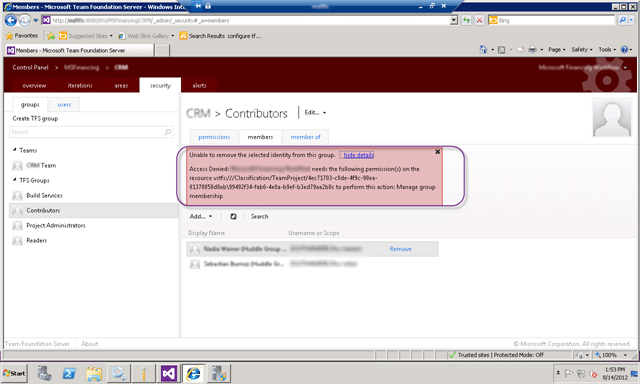The height and width of the screenshot is (384, 640).
Task: Click the browser Back arrow button
Action: pyautogui.click(x=11, y=20)
